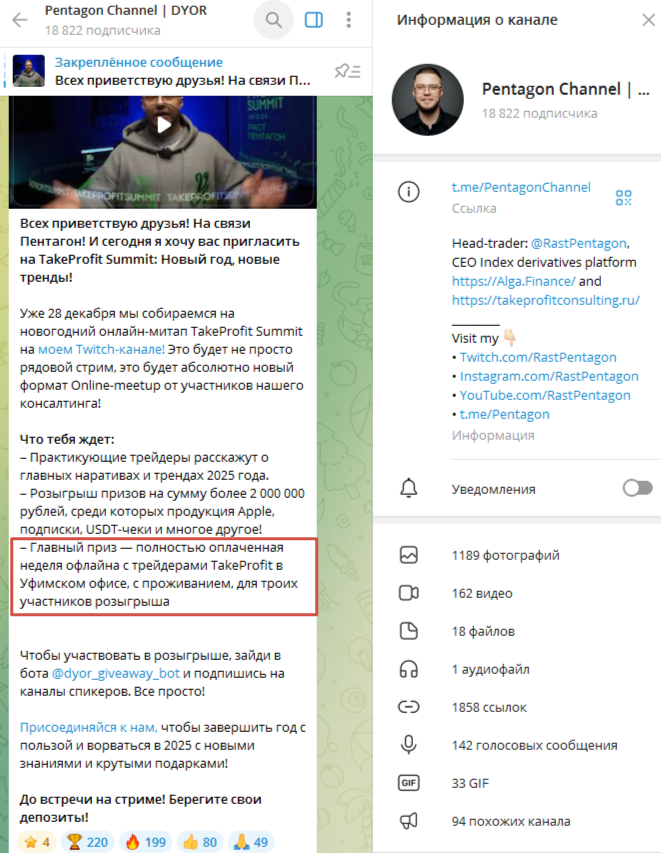Close the channel info panel
This screenshot has width=661, height=853.
pos(648,20)
